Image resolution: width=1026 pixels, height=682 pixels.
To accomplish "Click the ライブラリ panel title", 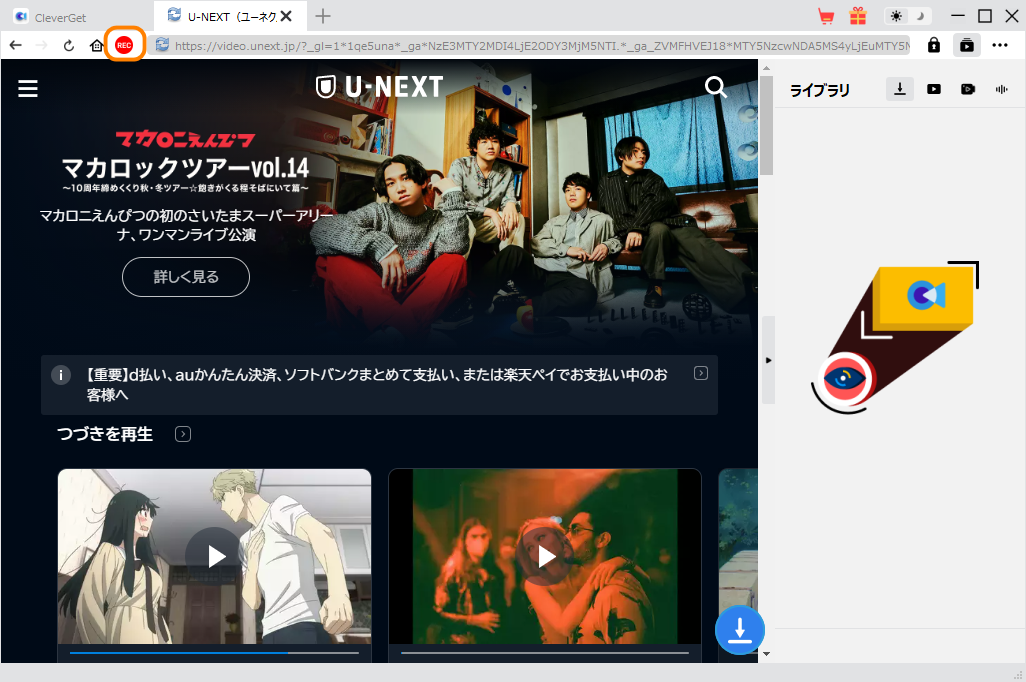I will pyautogui.click(x=819, y=90).
